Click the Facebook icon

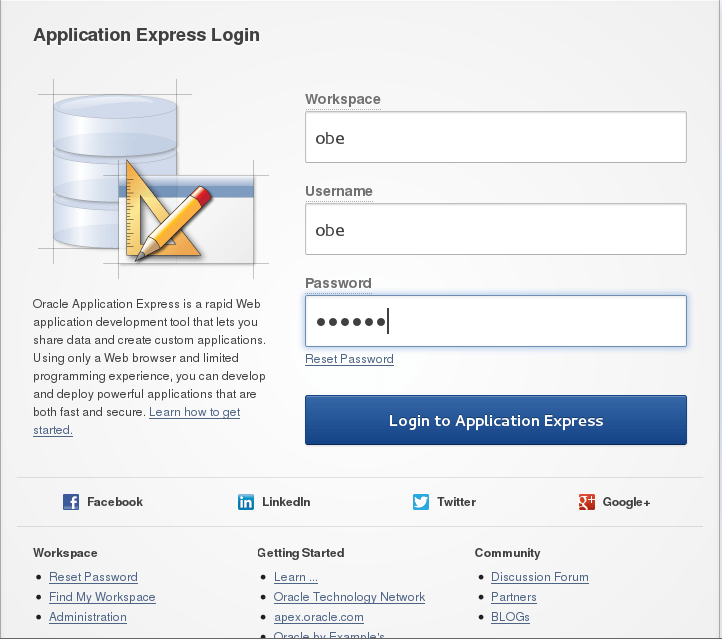pos(71,502)
